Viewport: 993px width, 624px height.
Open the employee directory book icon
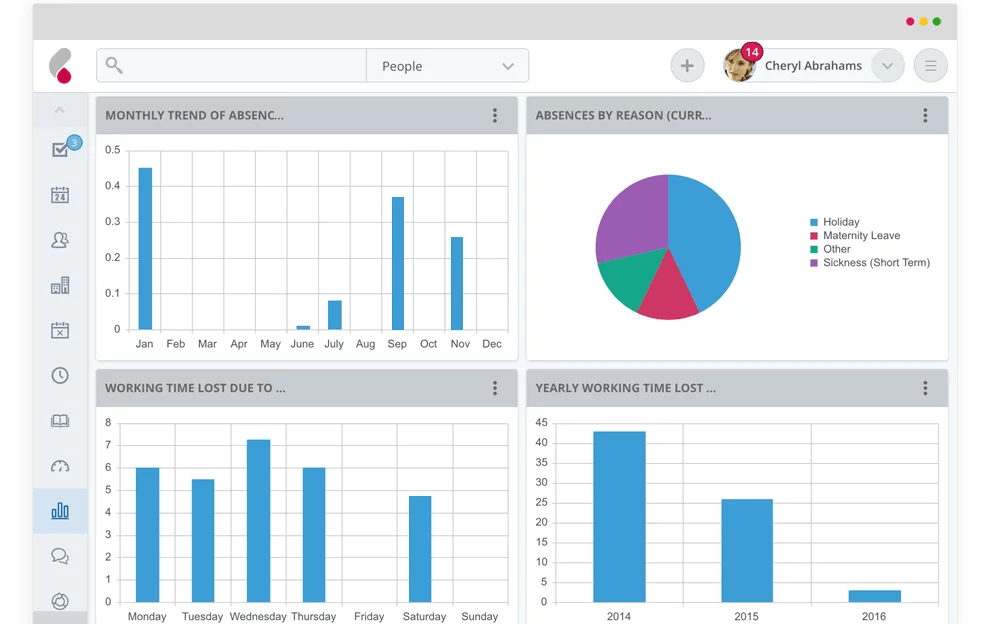tap(60, 420)
